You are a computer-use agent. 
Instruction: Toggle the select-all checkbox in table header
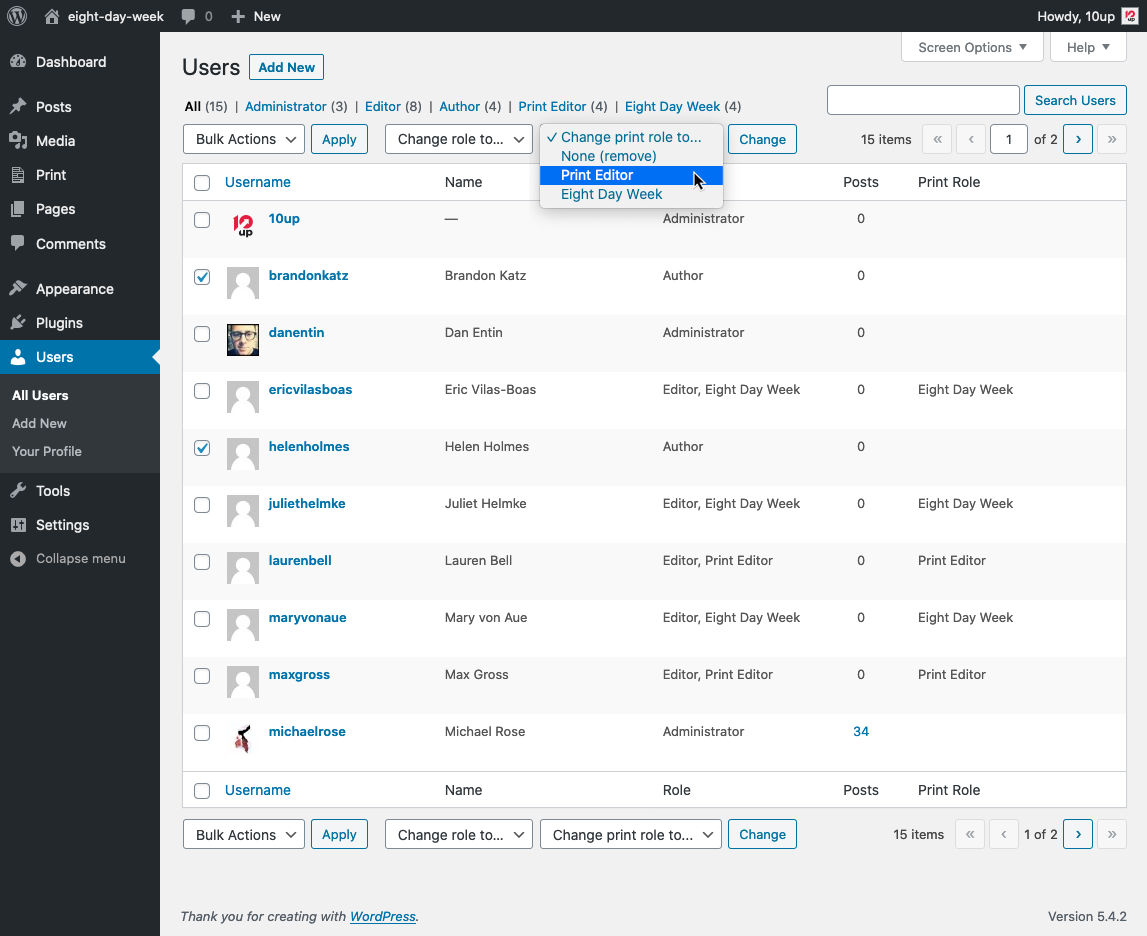coord(202,183)
